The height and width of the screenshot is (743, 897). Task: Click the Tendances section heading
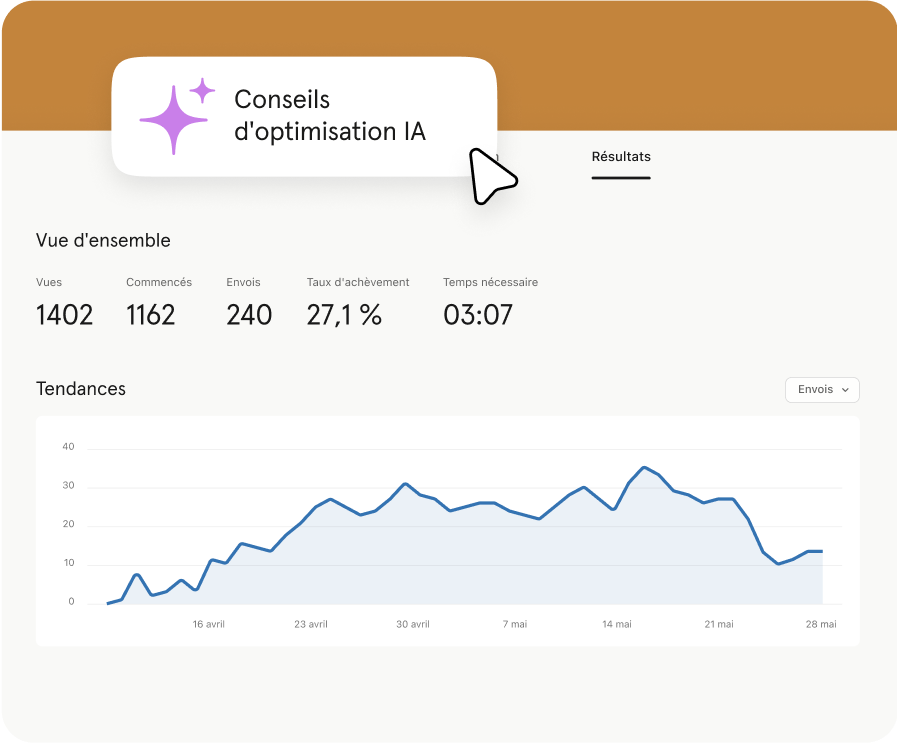(81, 389)
